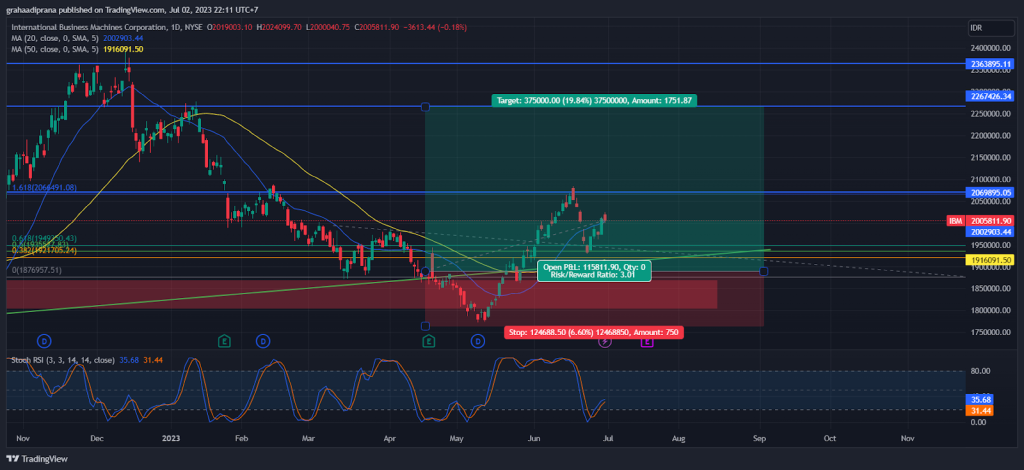Click the purple lightning event marker
The width and height of the screenshot is (1024, 470).
(605, 341)
